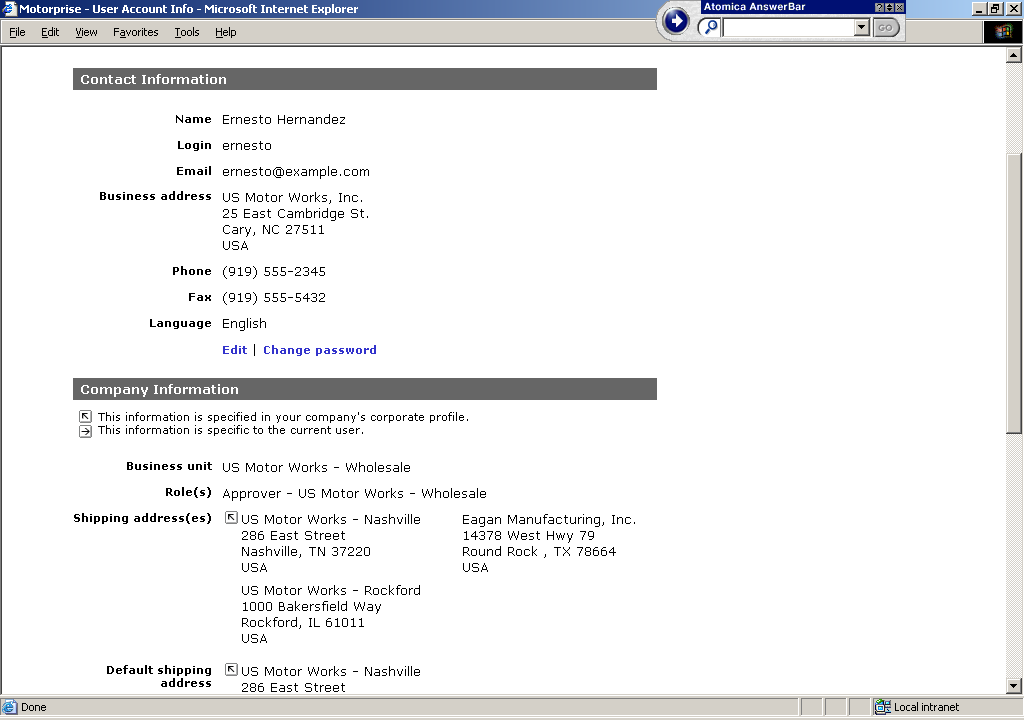Image resolution: width=1024 pixels, height=720 pixels.
Task: Click the current user legend arrow icon
Action: tap(86, 431)
